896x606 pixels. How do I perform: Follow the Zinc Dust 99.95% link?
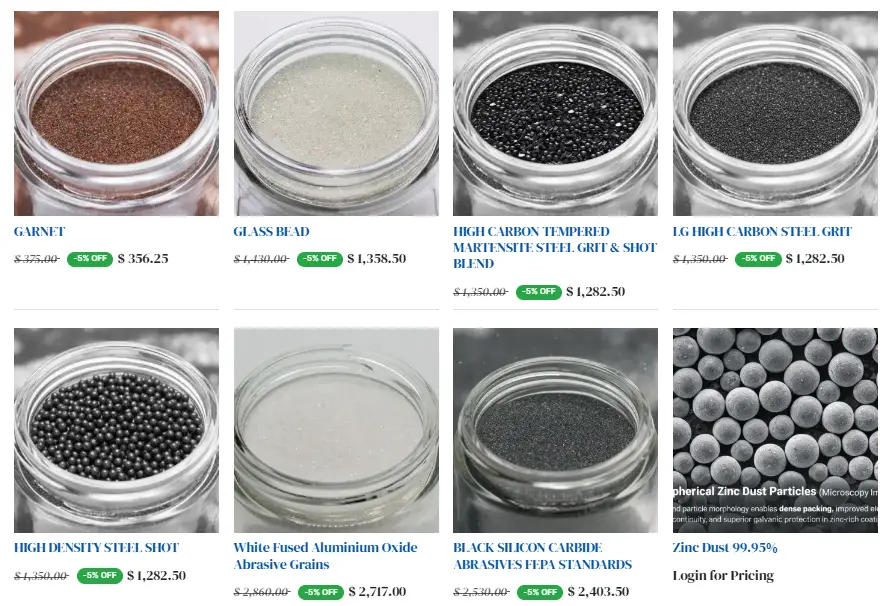coord(725,548)
